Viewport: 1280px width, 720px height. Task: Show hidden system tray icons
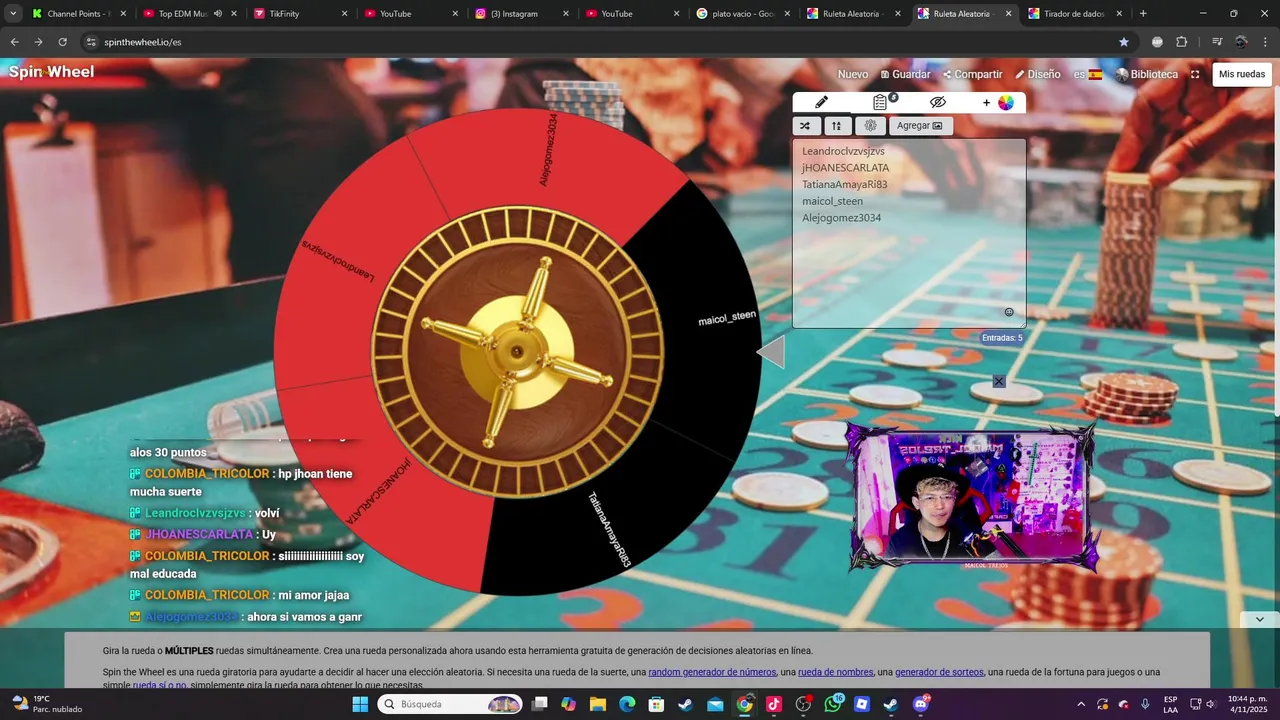tap(1081, 704)
